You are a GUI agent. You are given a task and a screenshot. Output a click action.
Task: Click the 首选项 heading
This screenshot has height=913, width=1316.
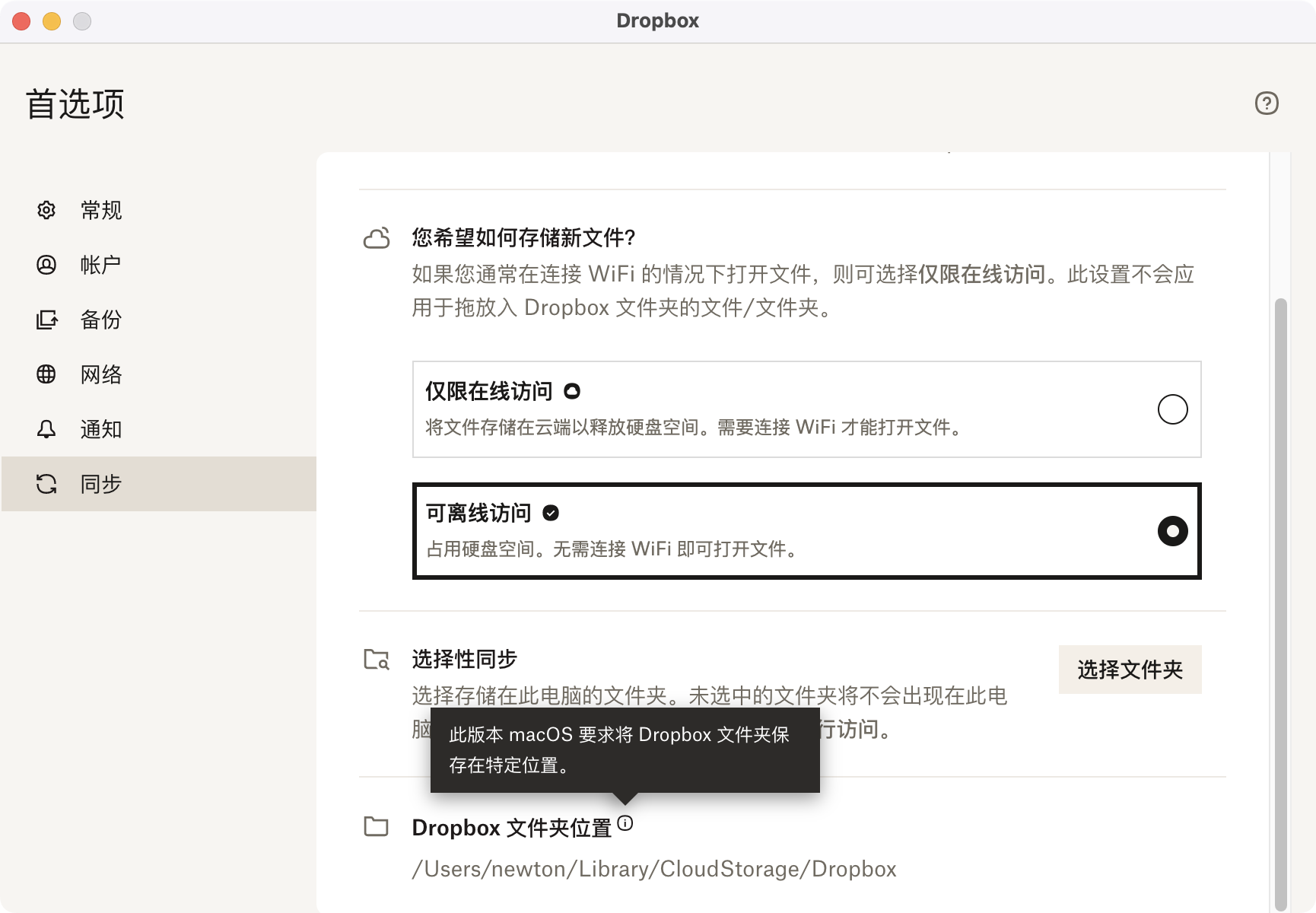tap(75, 103)
